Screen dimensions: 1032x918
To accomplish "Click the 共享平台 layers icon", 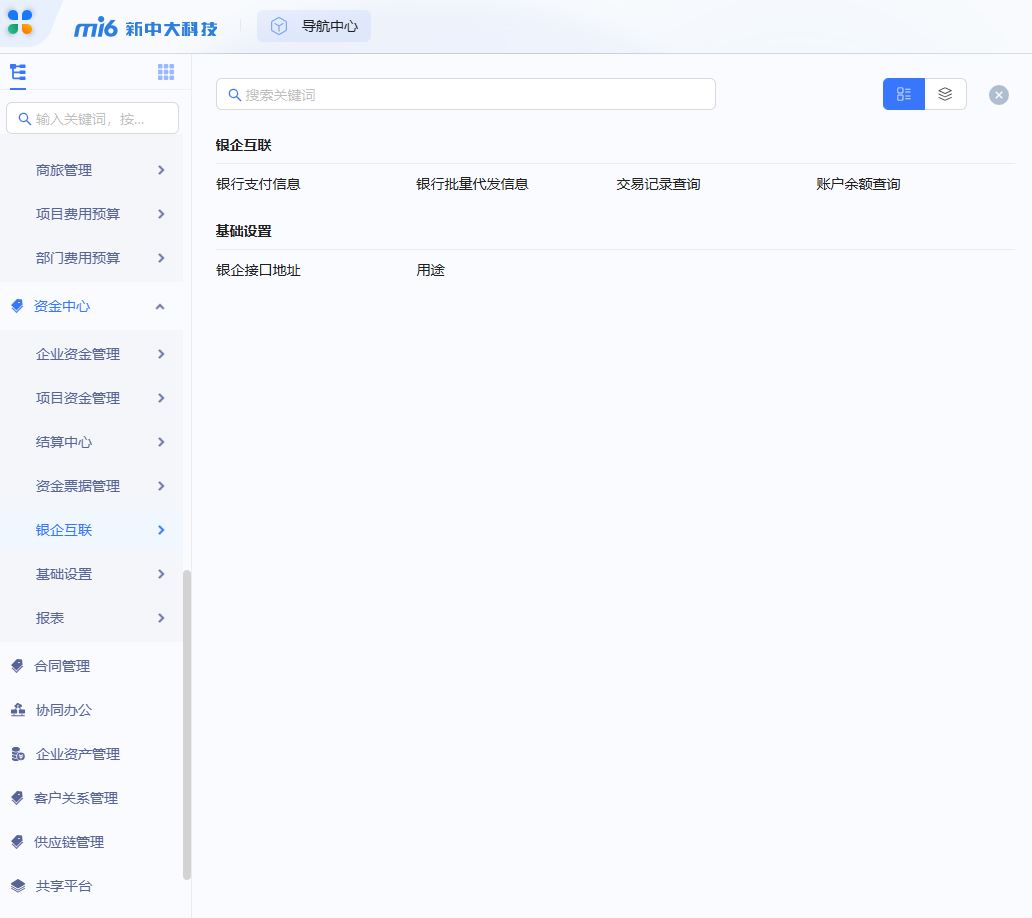I will [x=17, y=886].
